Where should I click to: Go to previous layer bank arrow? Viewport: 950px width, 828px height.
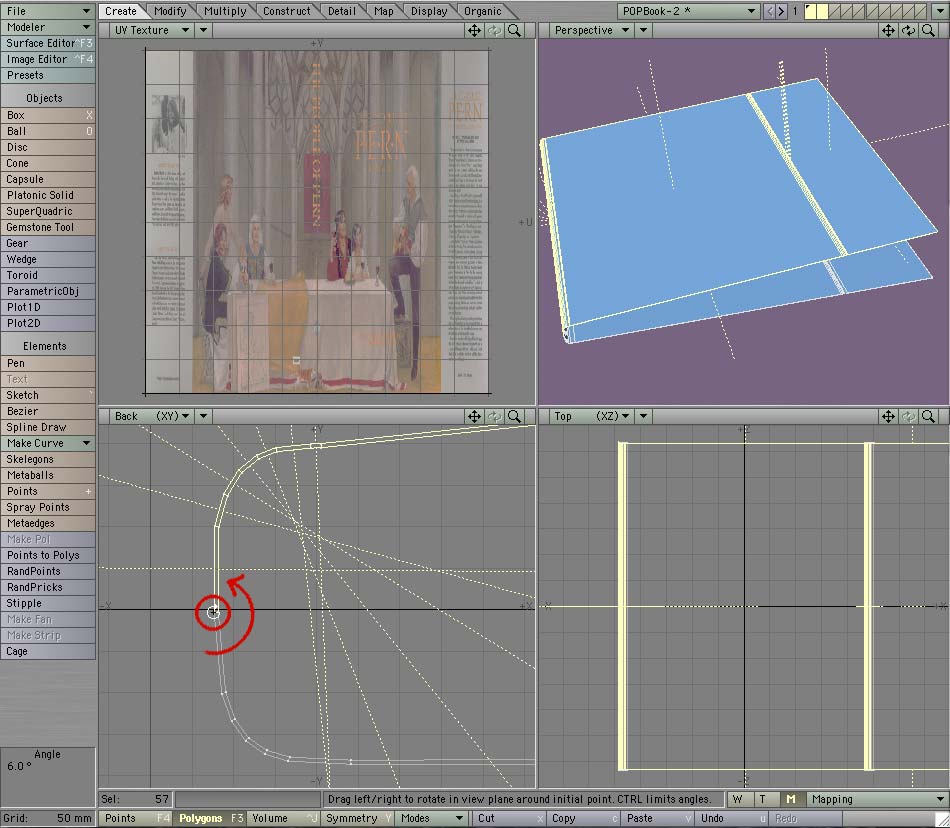769,11
